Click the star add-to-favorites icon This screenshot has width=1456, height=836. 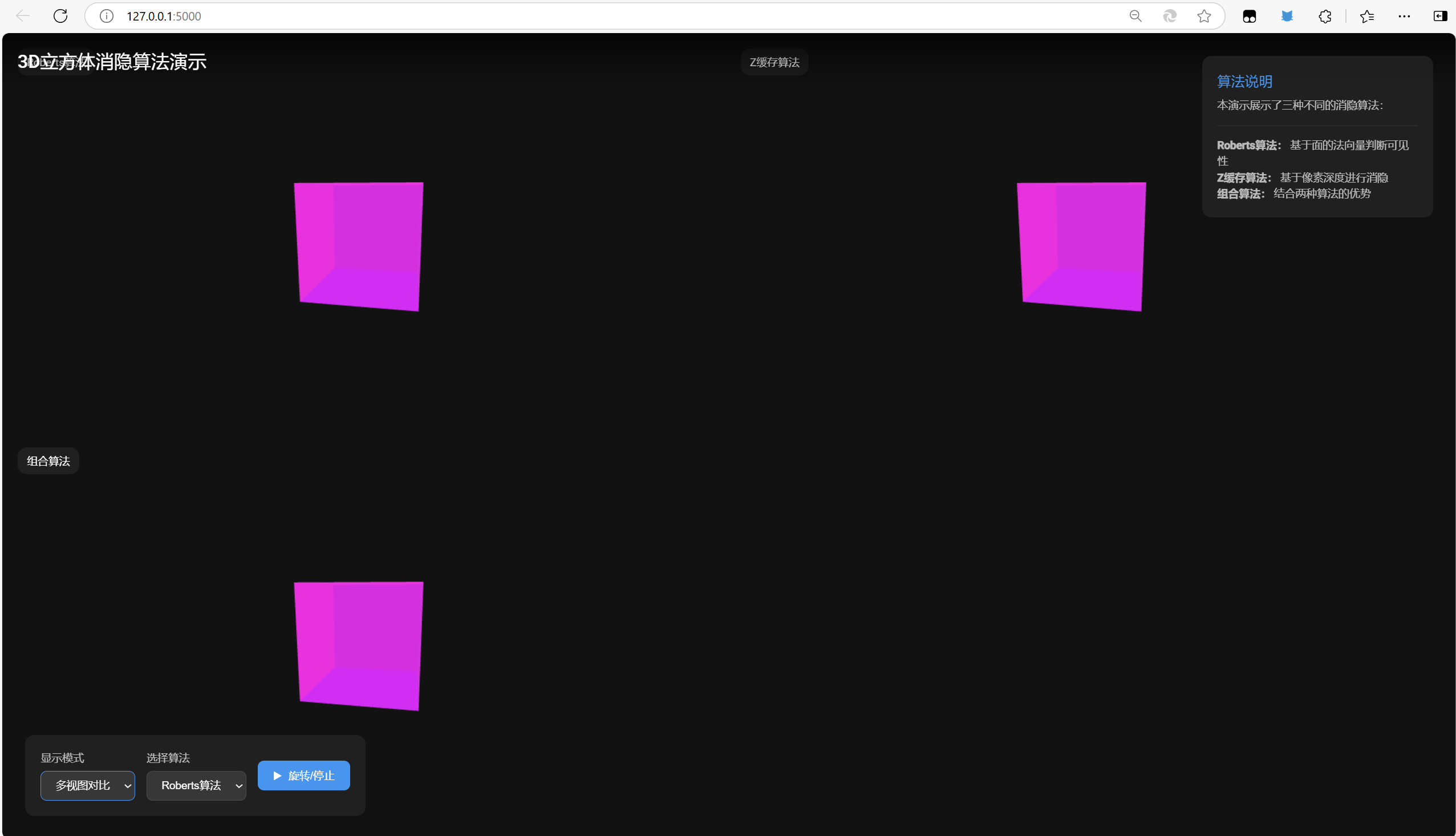(x=1203, y=16)
